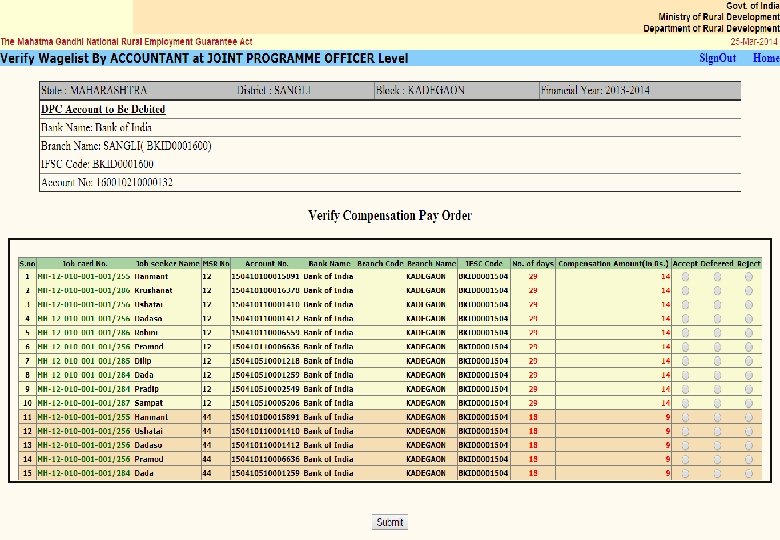Set row 13 Dadaso to Accept
The height and width of the screenshot is (540, 780).
point(685,445)
